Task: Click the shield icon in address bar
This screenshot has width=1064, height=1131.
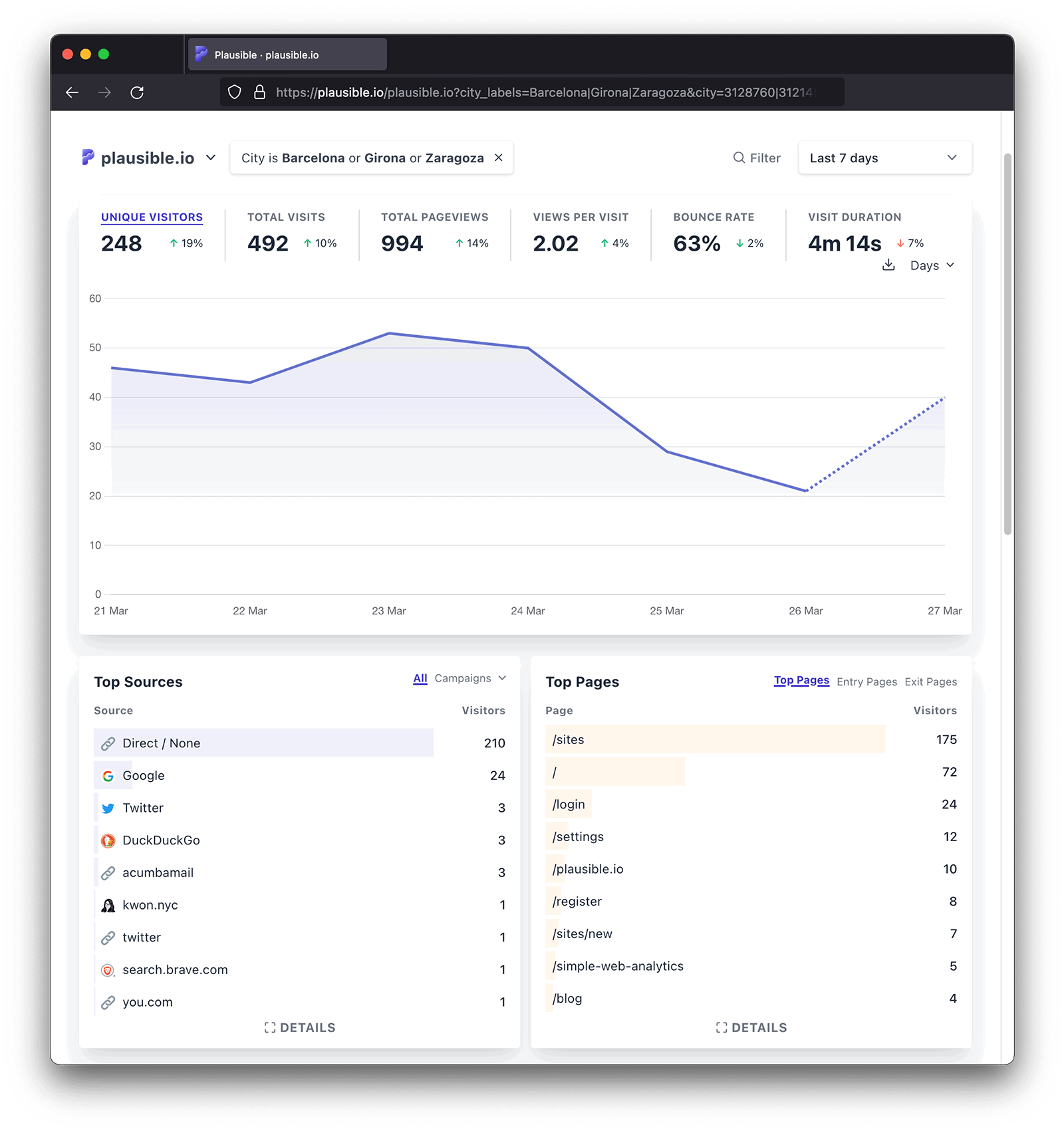Action: (x=235, y=92)
